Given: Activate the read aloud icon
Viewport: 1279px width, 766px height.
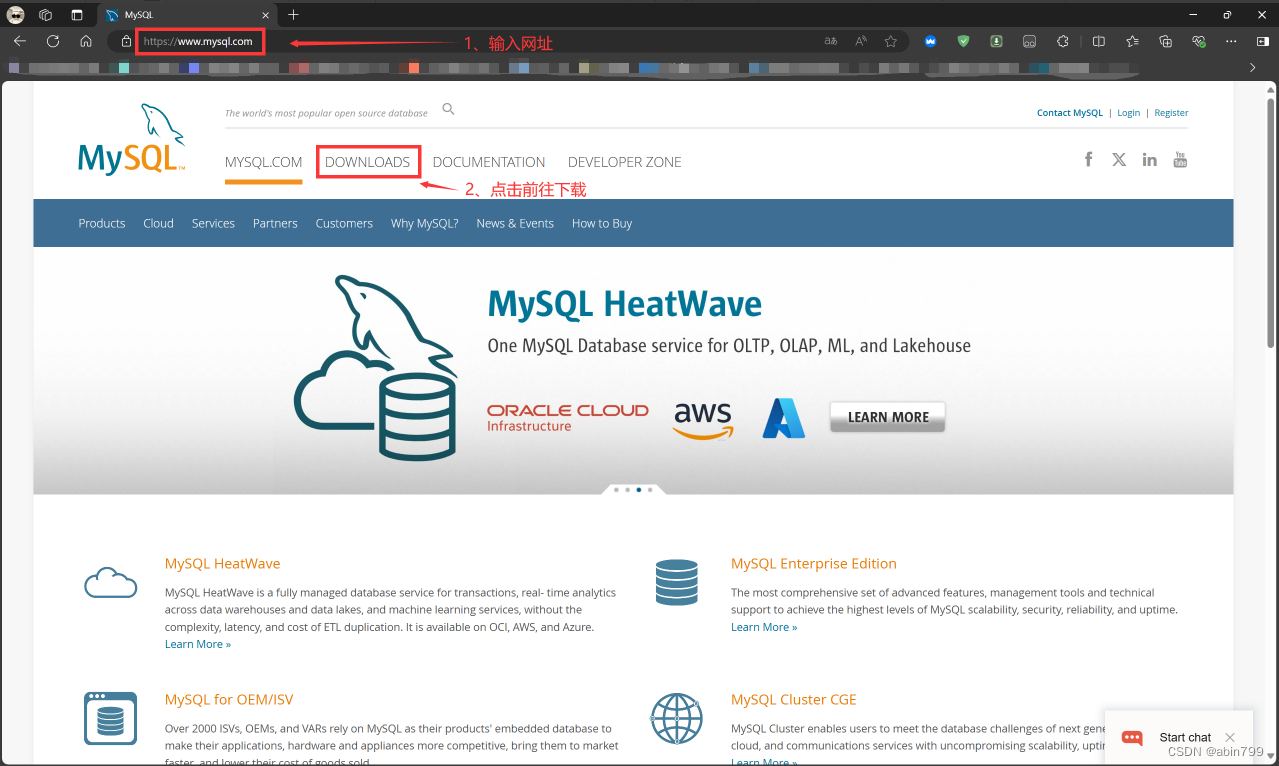Looking at the screenshot, I should [861, 41].
